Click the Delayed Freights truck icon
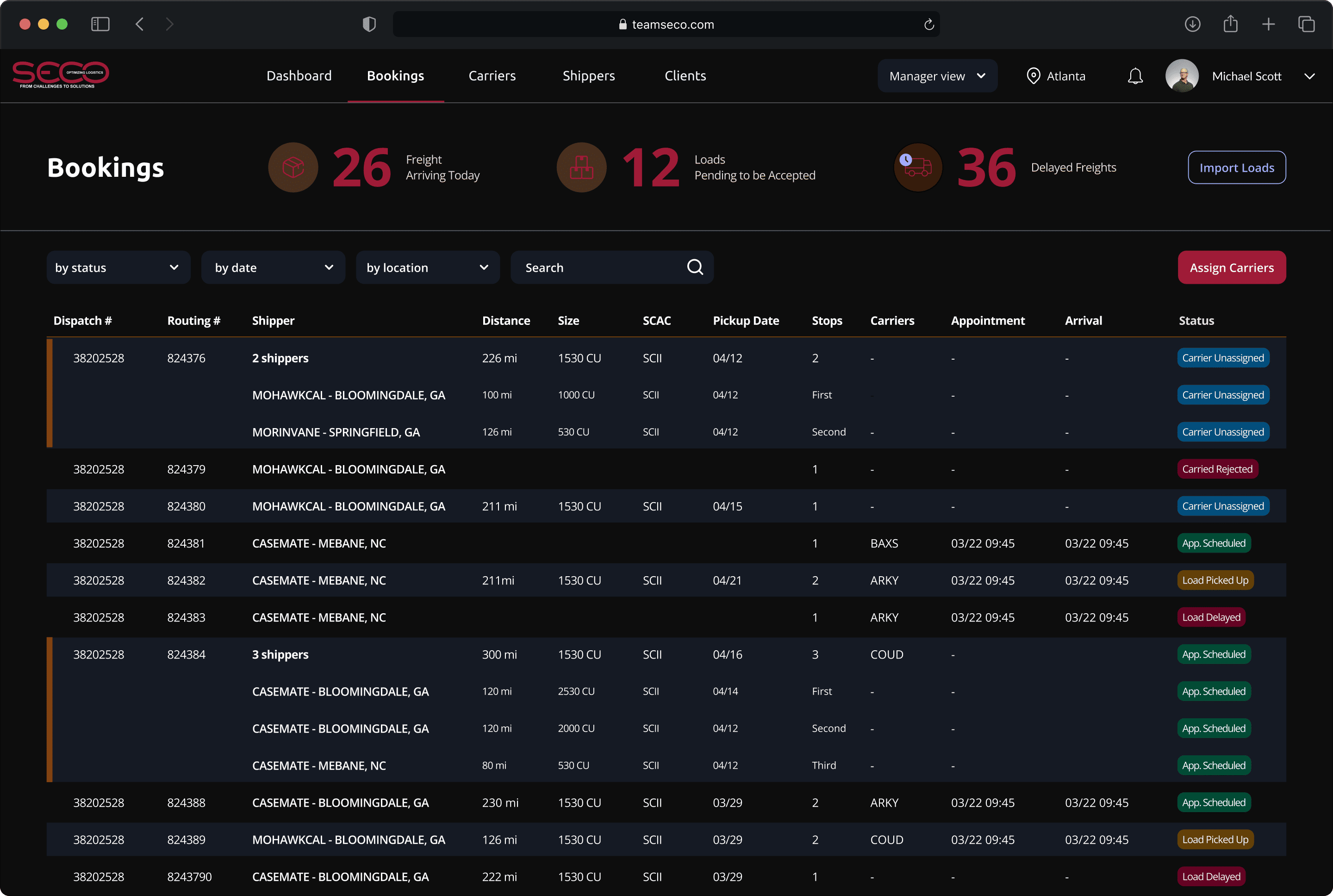 918,168
